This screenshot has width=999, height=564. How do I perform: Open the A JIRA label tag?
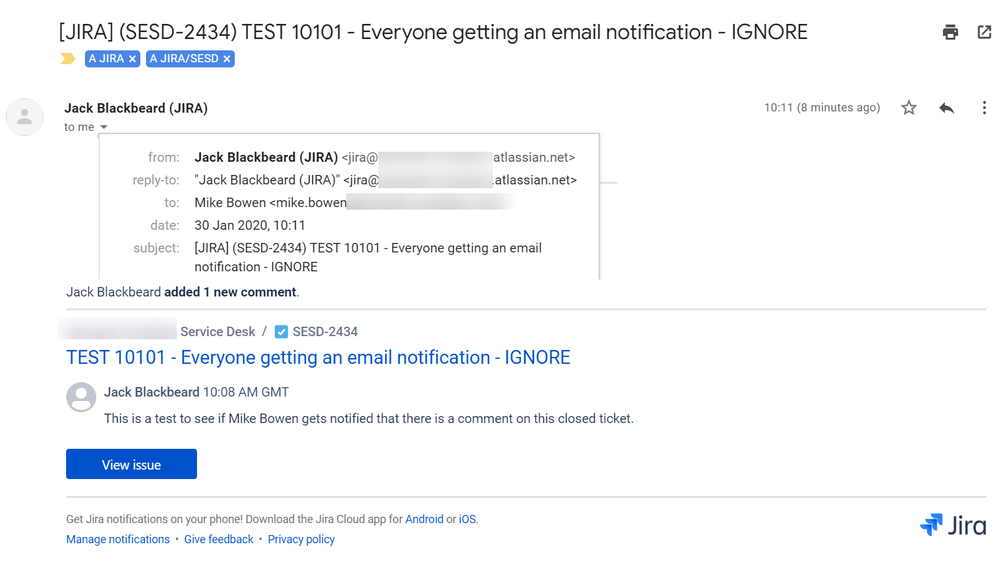[106, 59]
